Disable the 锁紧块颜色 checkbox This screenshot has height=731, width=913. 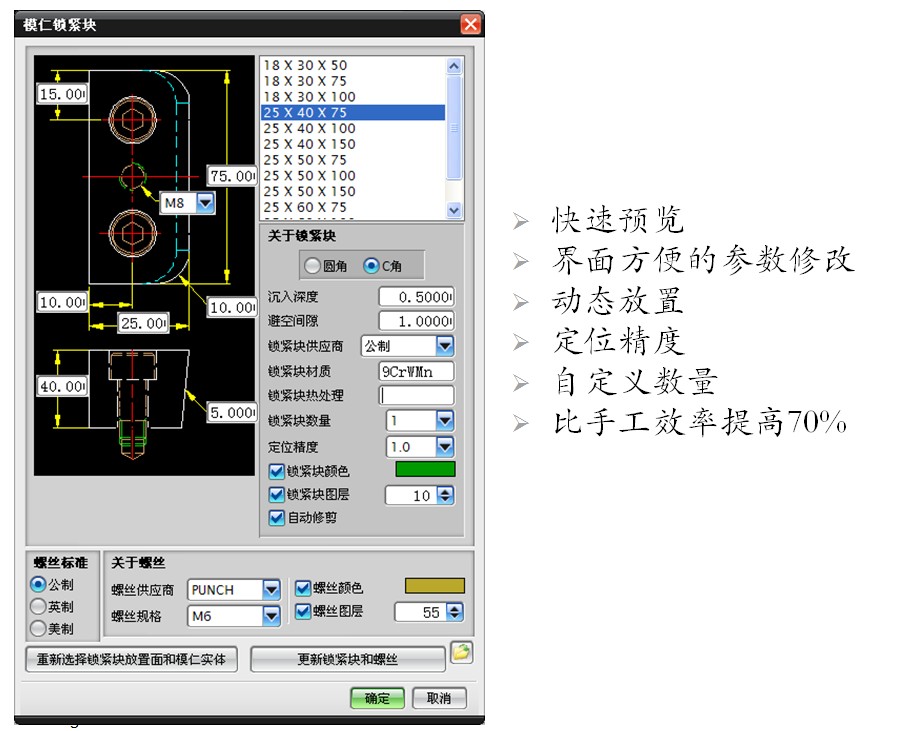(x=277, y=470)
